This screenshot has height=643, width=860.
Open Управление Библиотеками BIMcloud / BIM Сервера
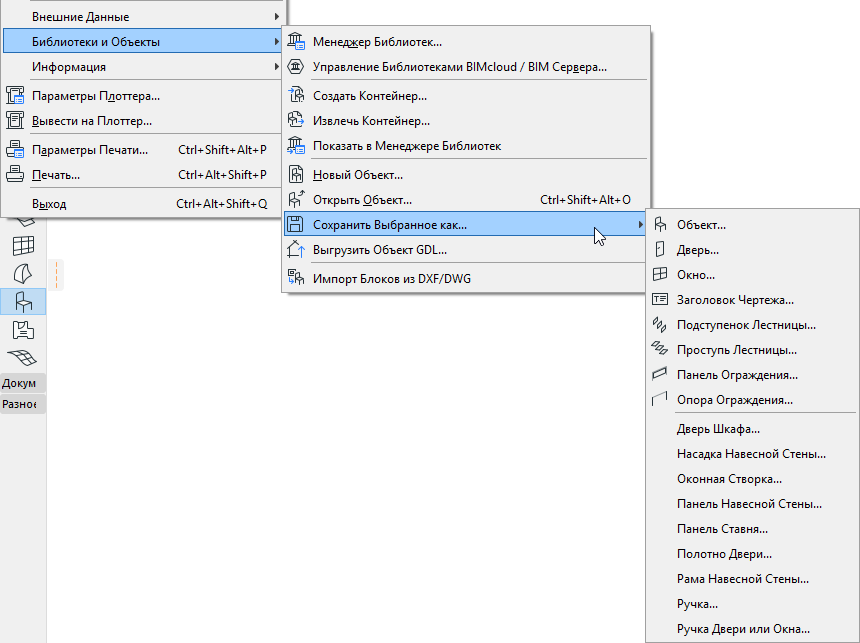[466, 67]
